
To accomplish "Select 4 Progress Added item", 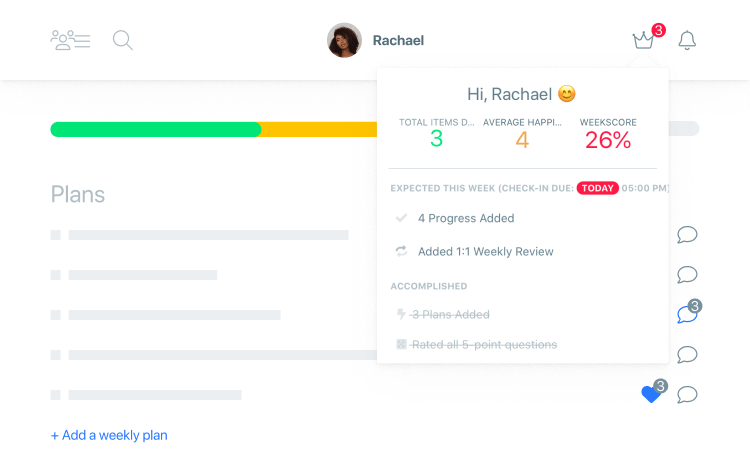I will [466, 218].
